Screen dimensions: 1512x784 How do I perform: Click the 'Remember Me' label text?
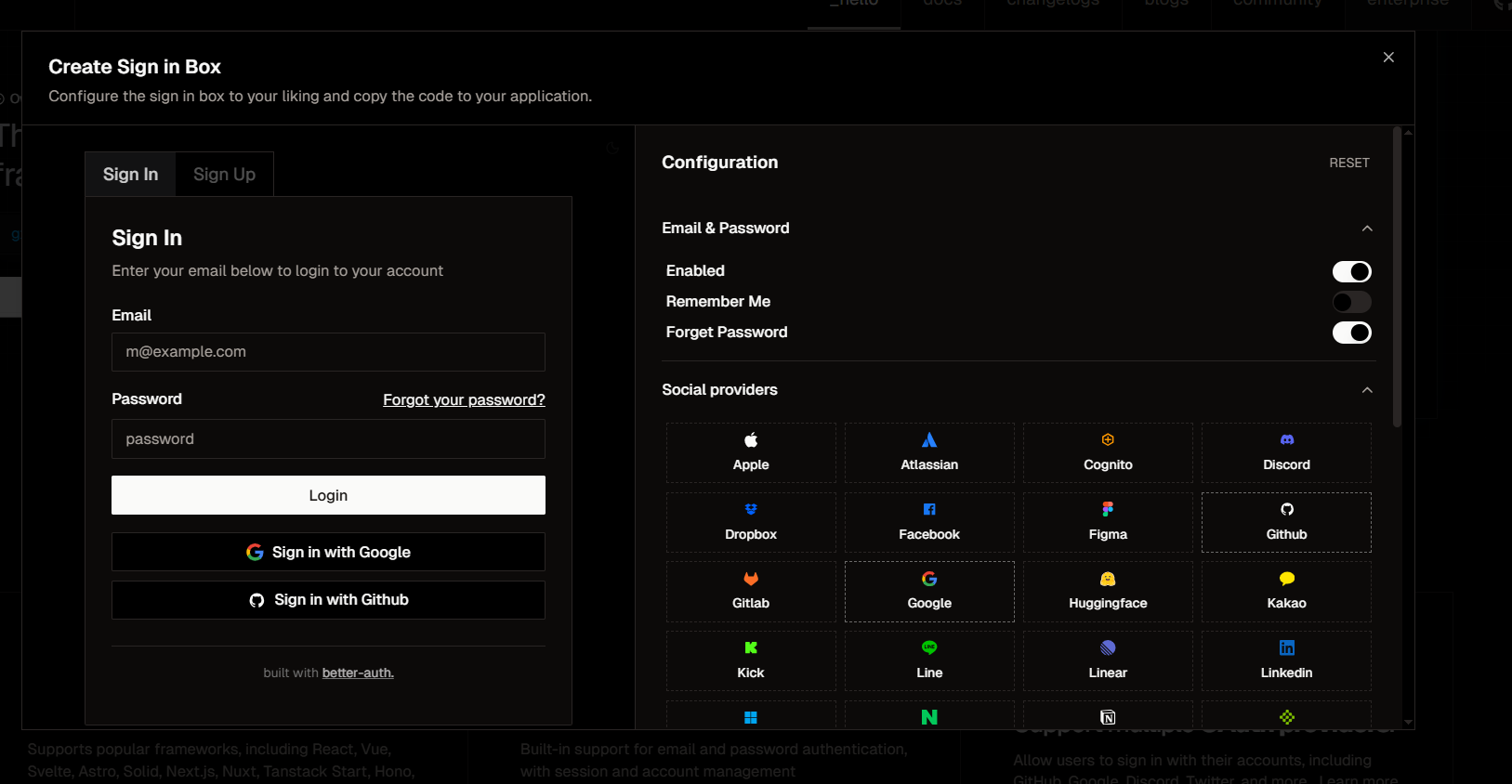click(718, 302)
